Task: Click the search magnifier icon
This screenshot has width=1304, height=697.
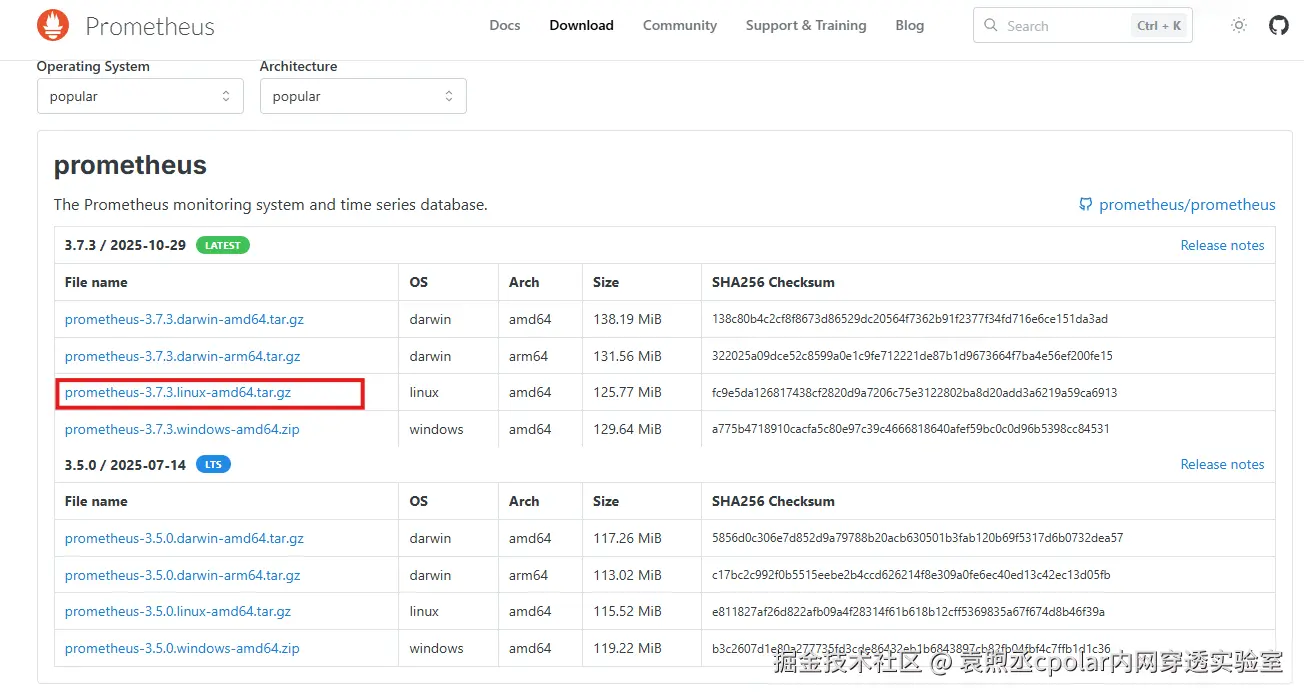Action: click(x=991, y=25)
